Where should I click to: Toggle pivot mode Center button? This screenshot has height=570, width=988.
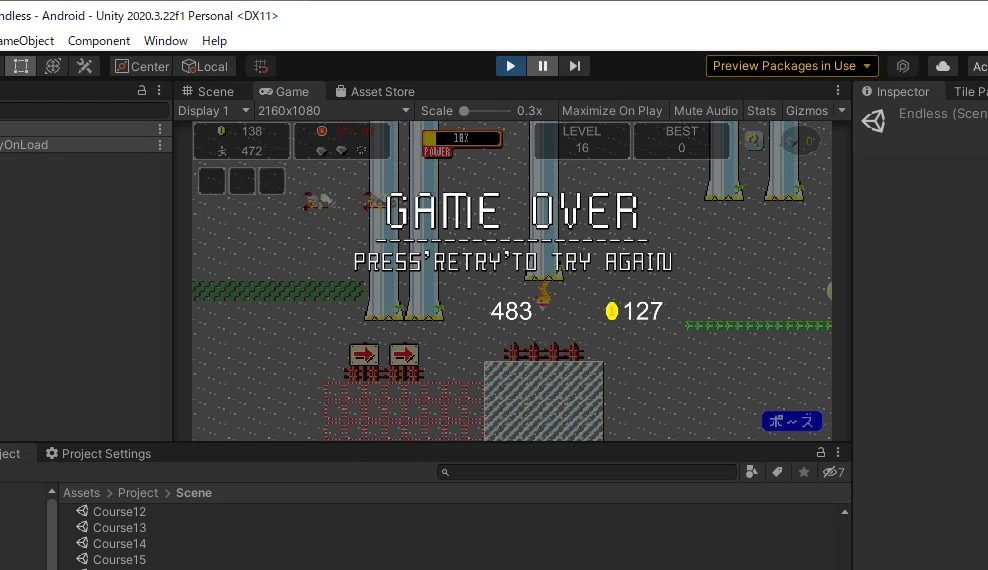(142, 66)
